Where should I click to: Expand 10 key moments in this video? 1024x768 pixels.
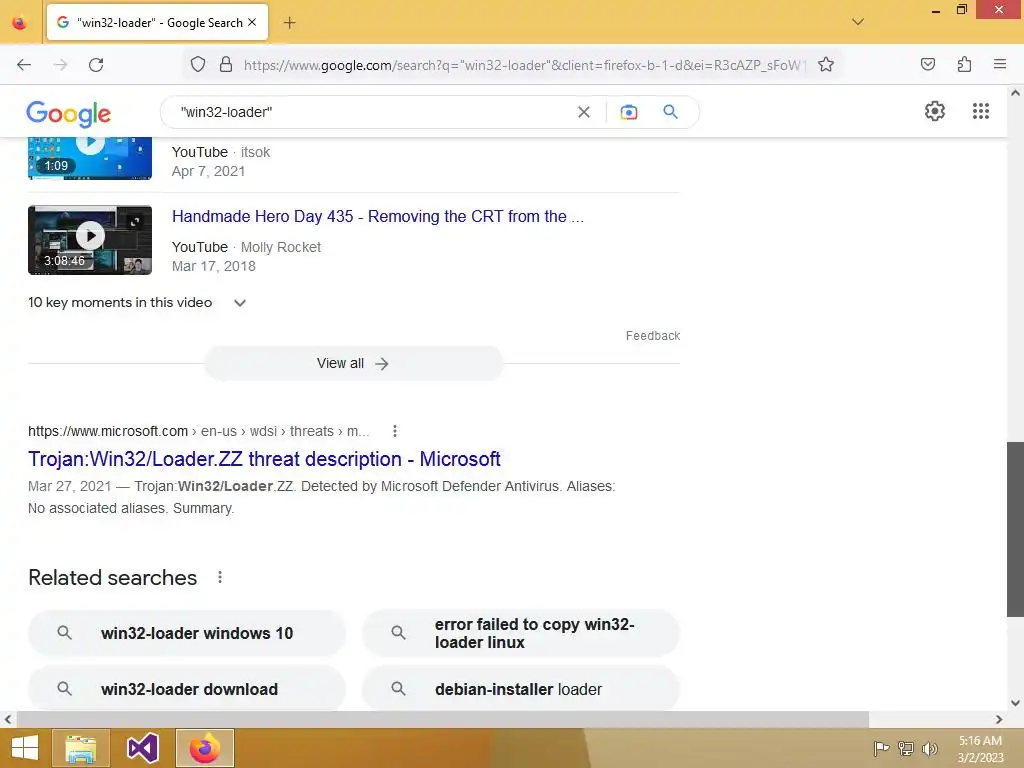click(x=137, y=302)
